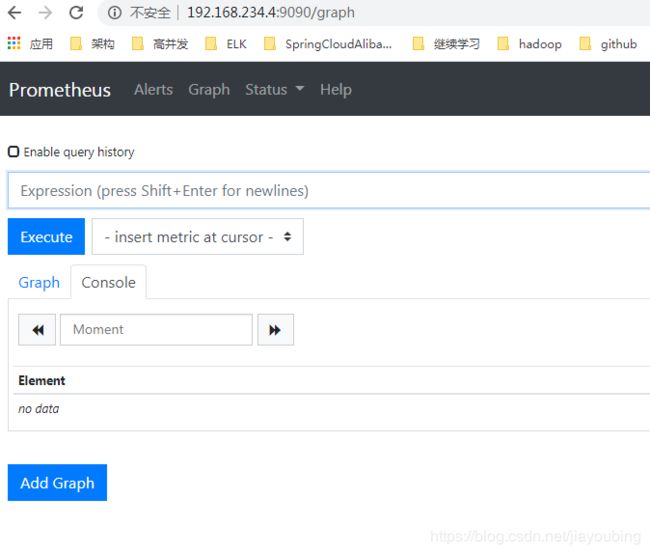Open the insert metric at cursor dropdown
Screen dimensions: 650x554
click(198, 237)
